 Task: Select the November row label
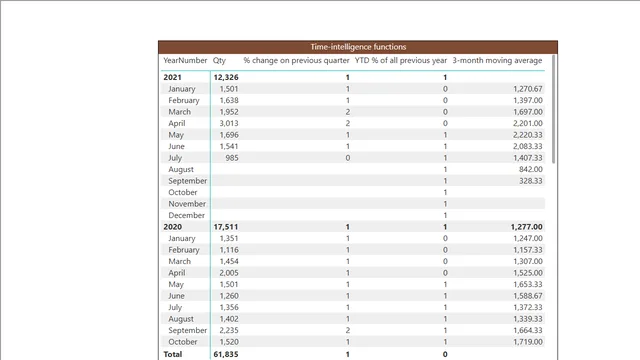(187, 204)
